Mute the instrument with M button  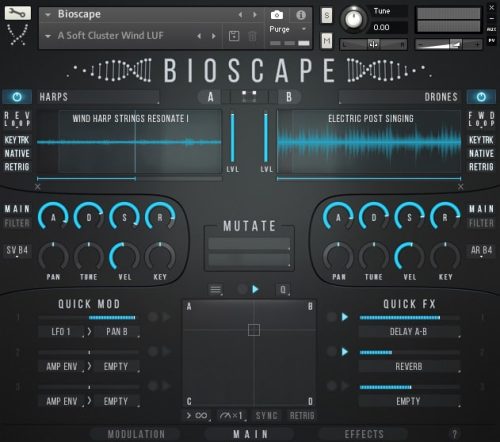coord(327,41)
